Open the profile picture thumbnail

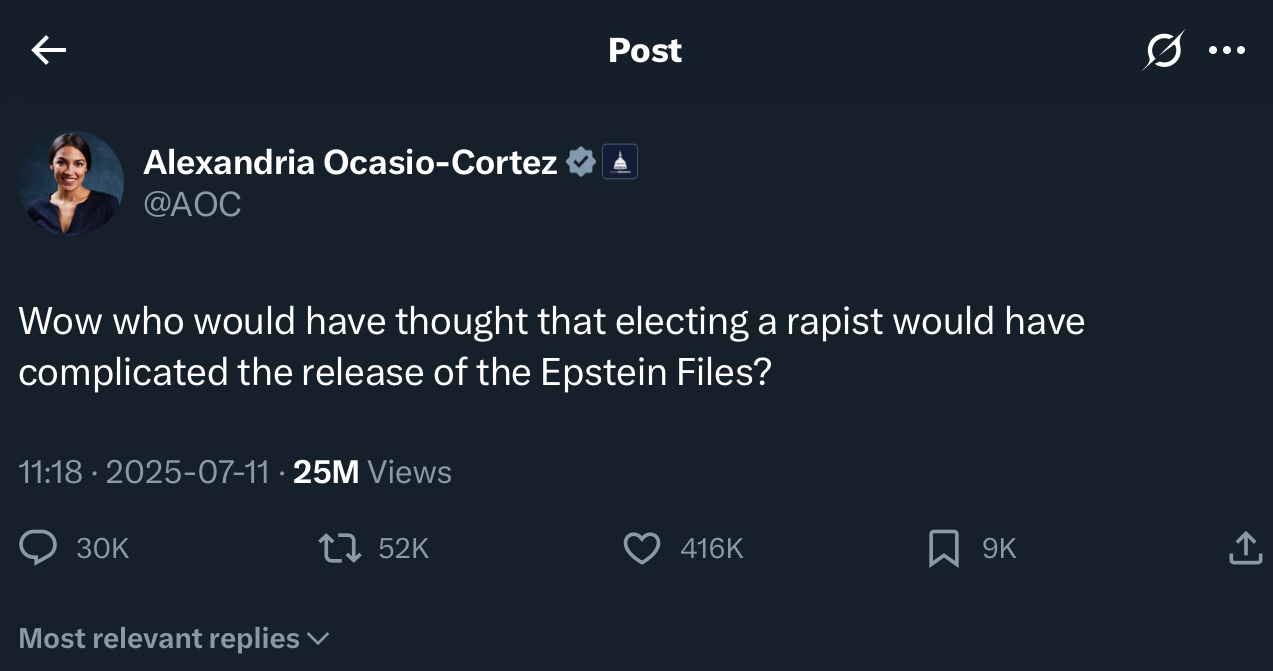tap(72, 183)
